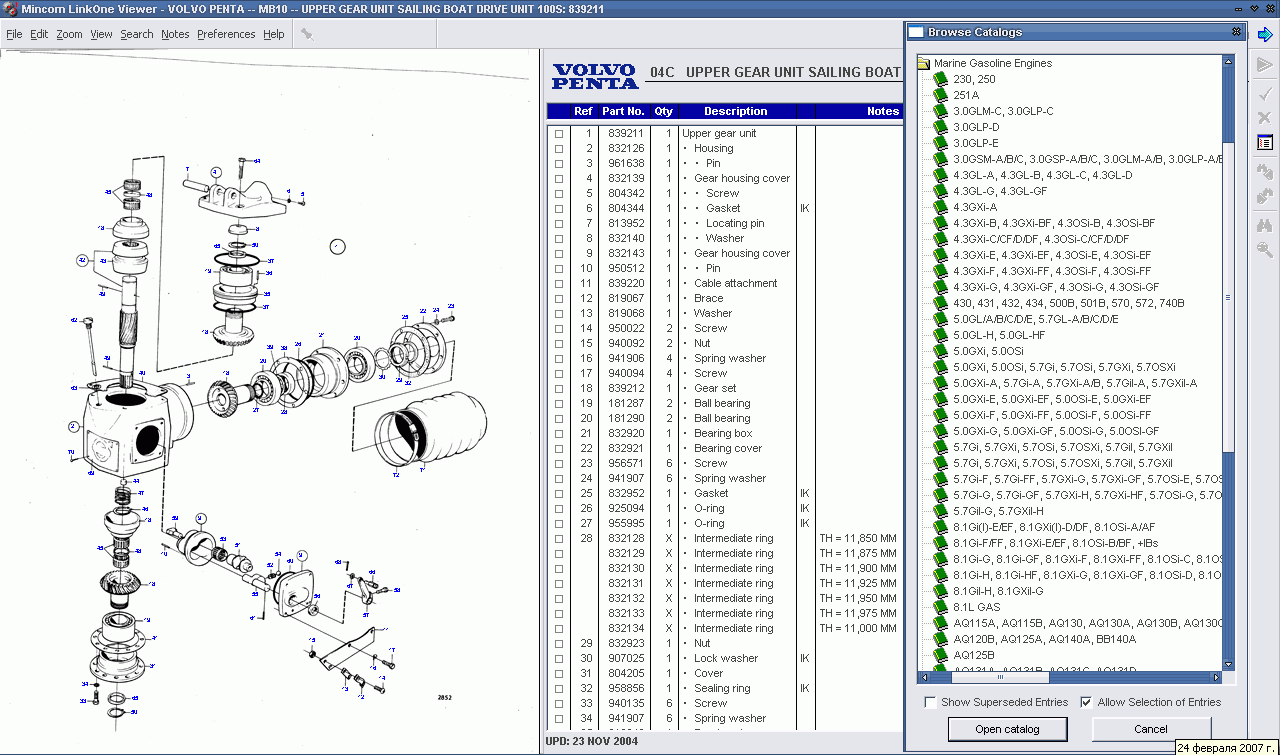Tick the checkbox for Ref 2 Housing

tap(559, 148)
